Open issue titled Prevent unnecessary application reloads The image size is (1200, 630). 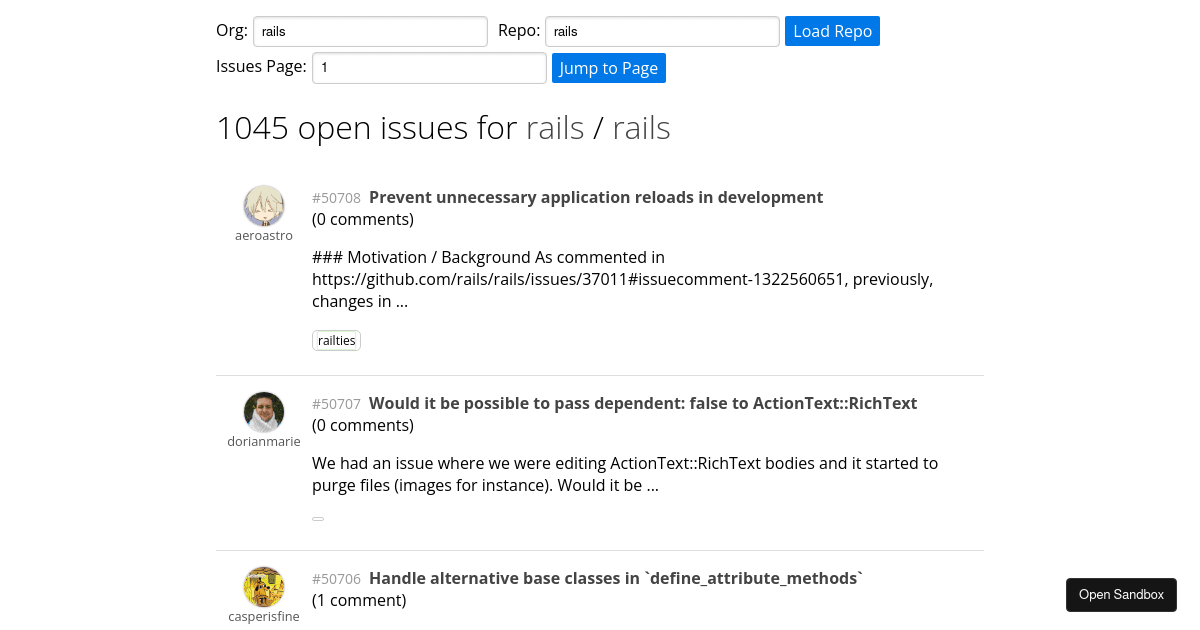(x=596, y=197)
